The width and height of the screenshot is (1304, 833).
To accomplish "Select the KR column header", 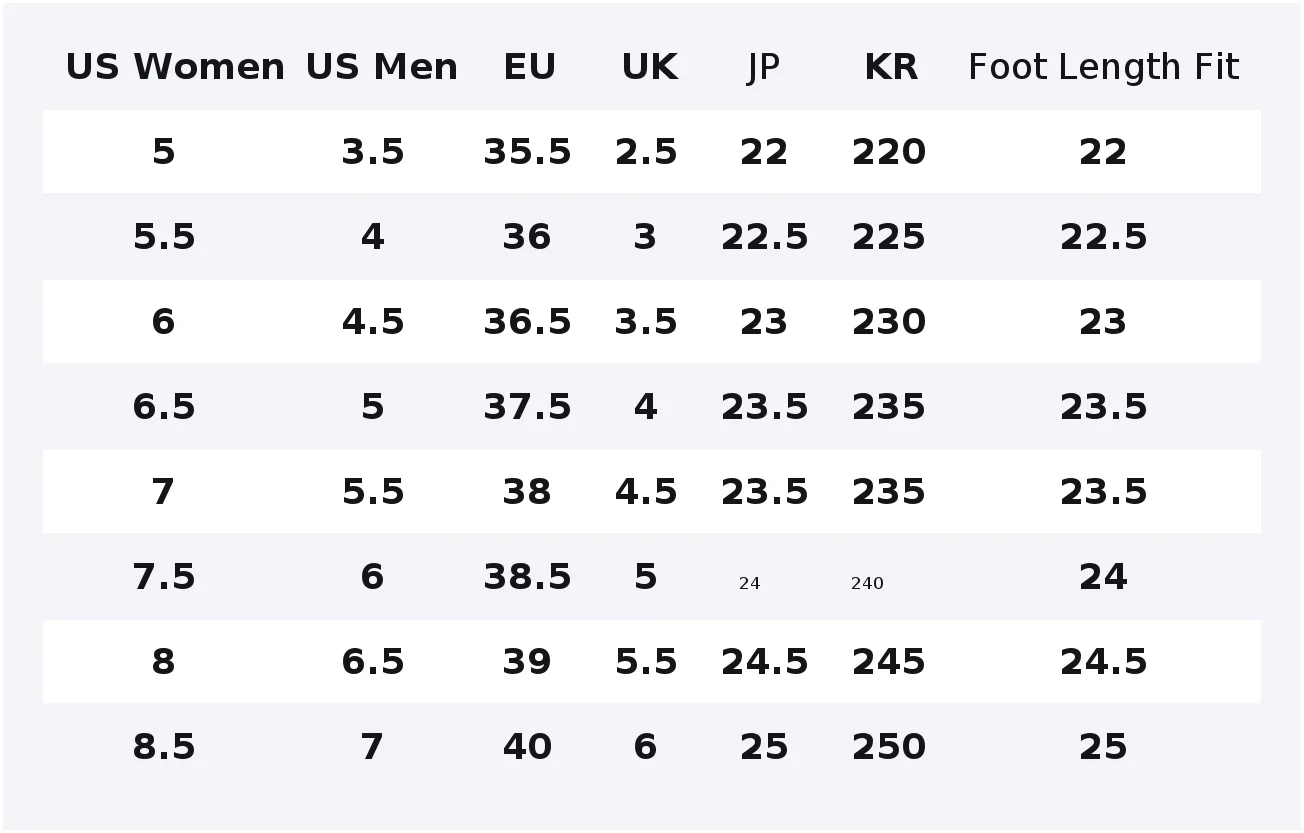I will 891,67.
